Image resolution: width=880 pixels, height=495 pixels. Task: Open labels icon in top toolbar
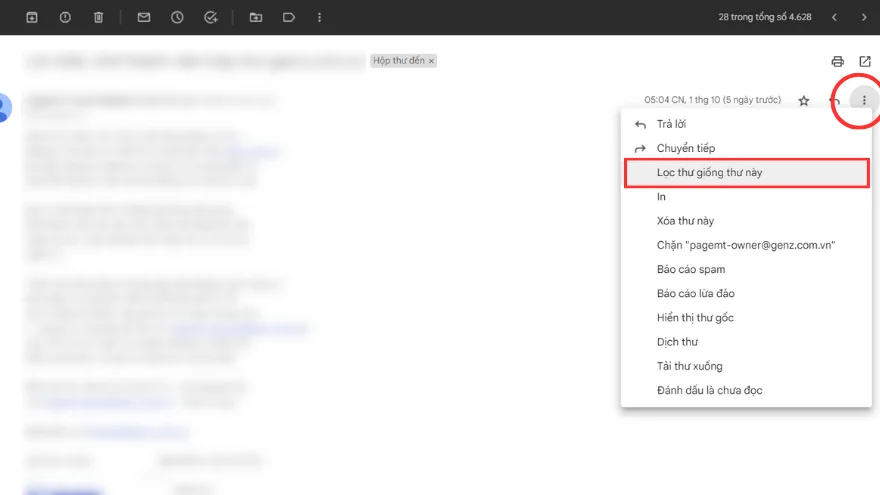[x=288, y=17]
